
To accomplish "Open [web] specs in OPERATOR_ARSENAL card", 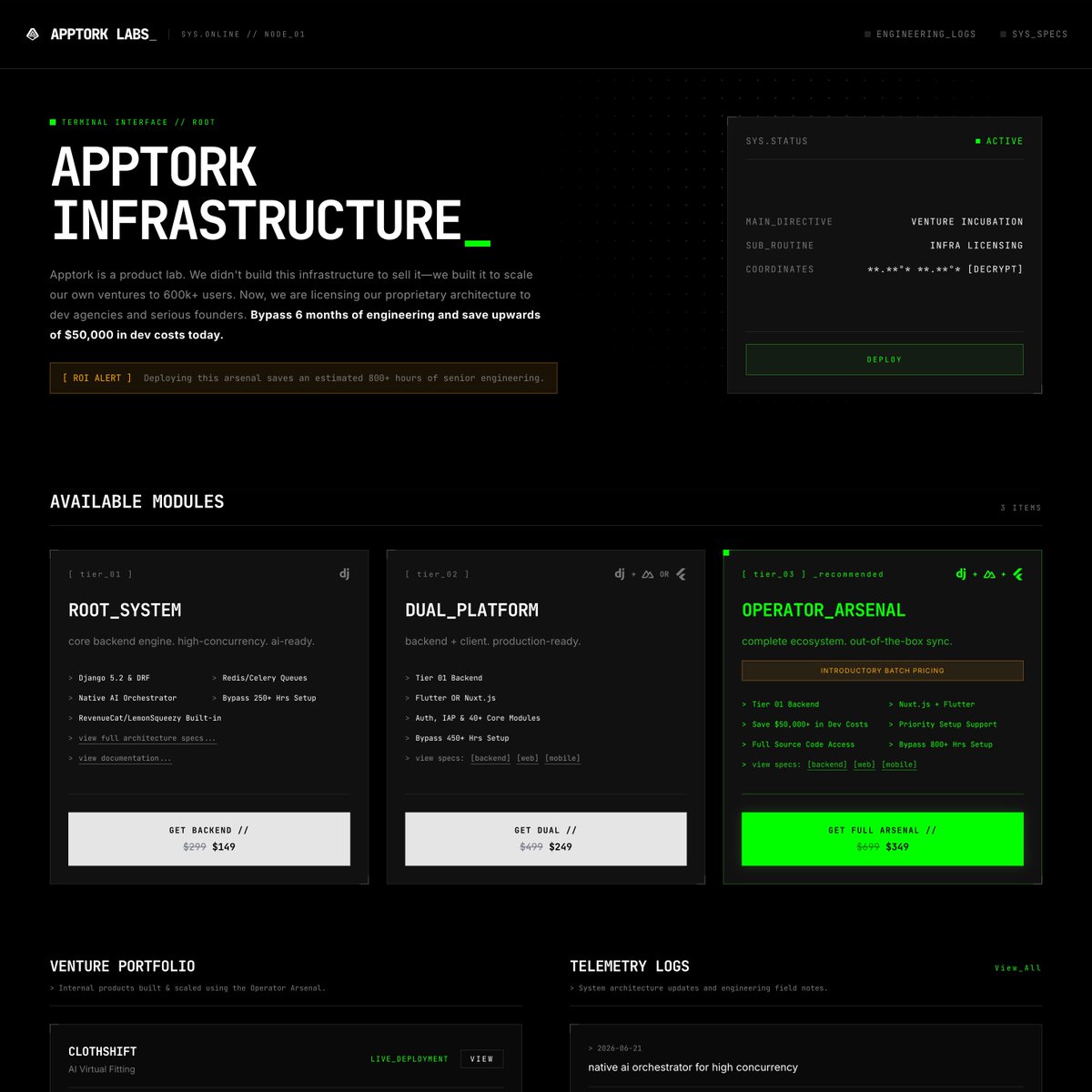I will point(864,764).
